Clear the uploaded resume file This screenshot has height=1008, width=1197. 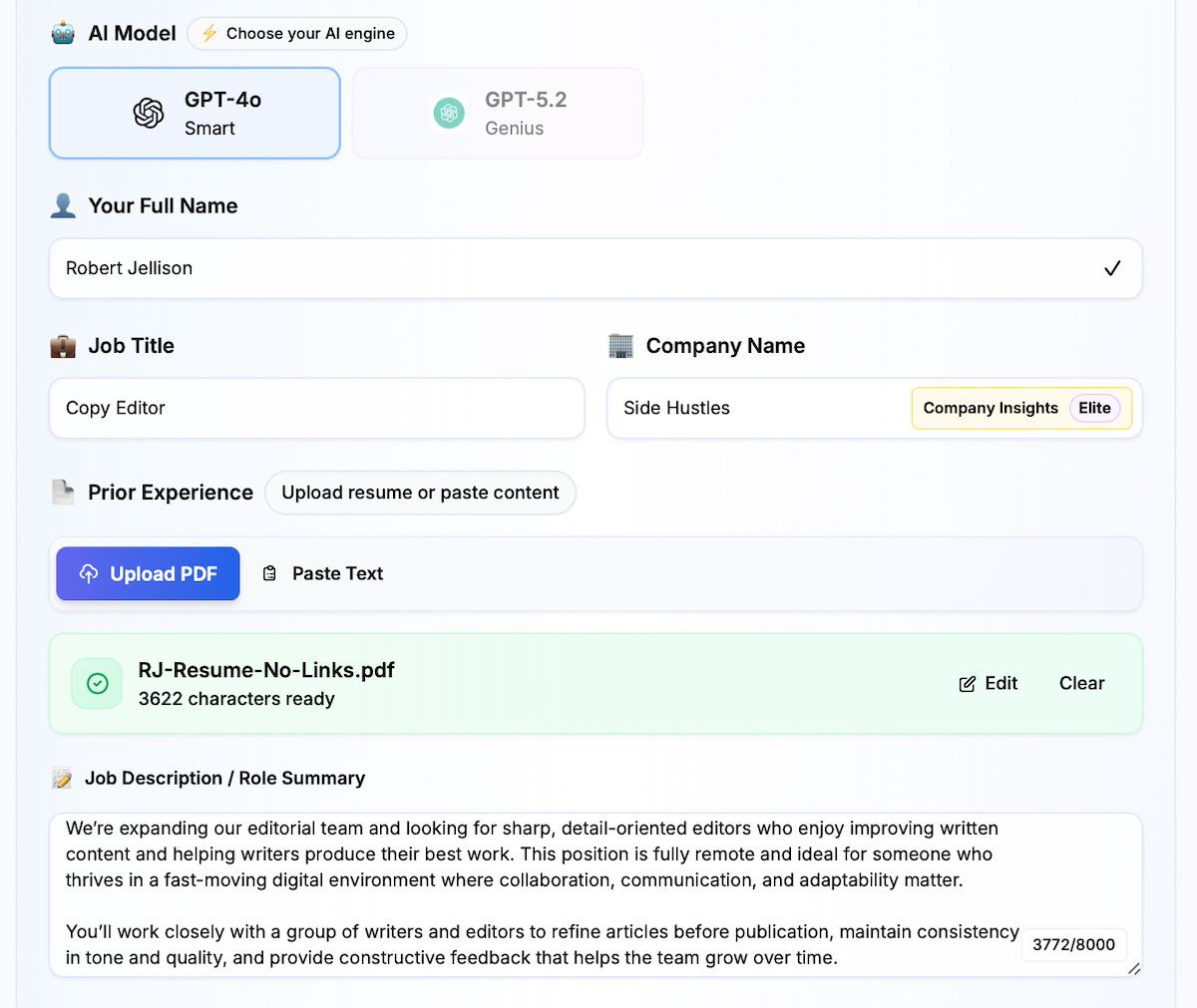(1081, 683)
